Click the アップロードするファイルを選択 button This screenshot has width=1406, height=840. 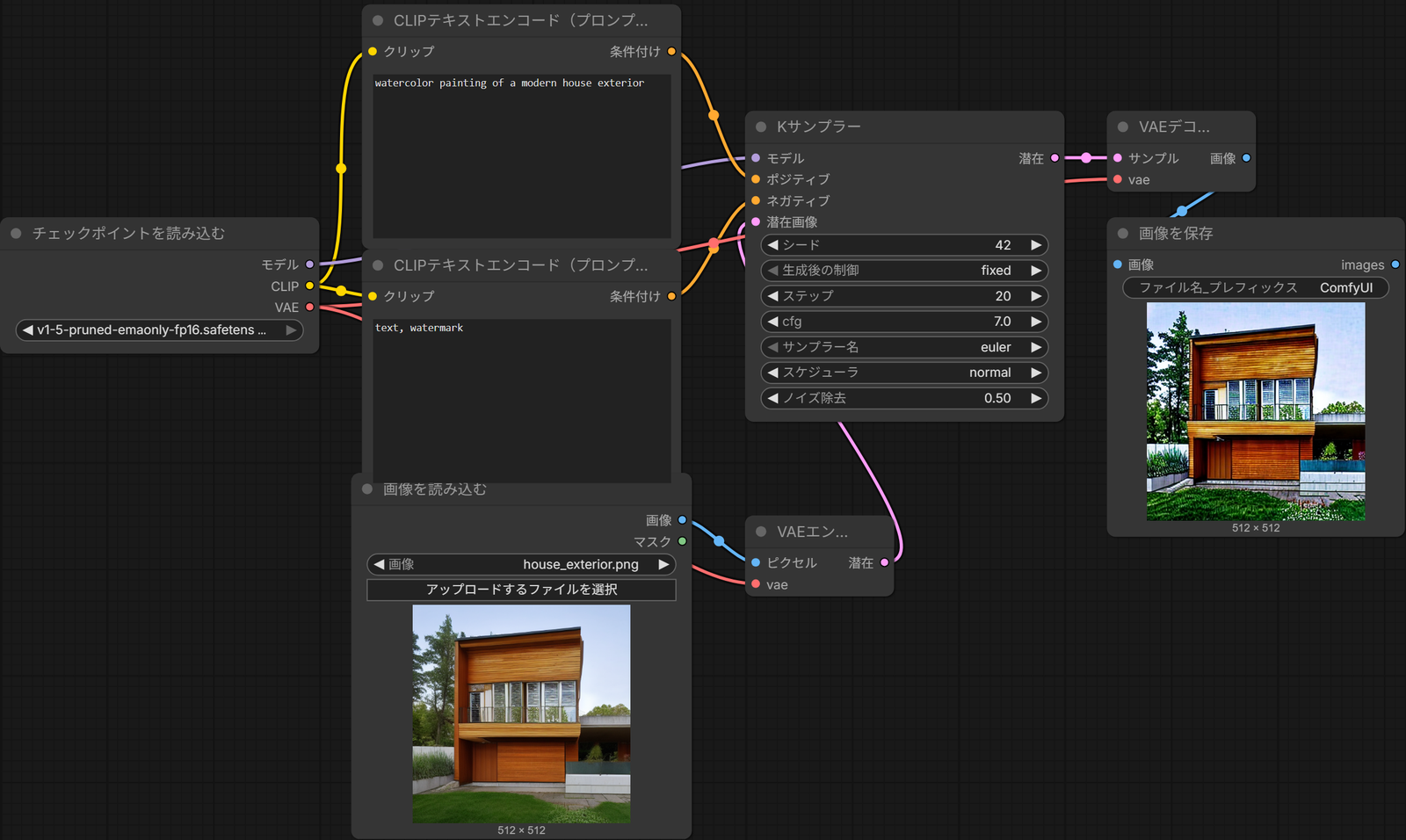click(521, 590)
